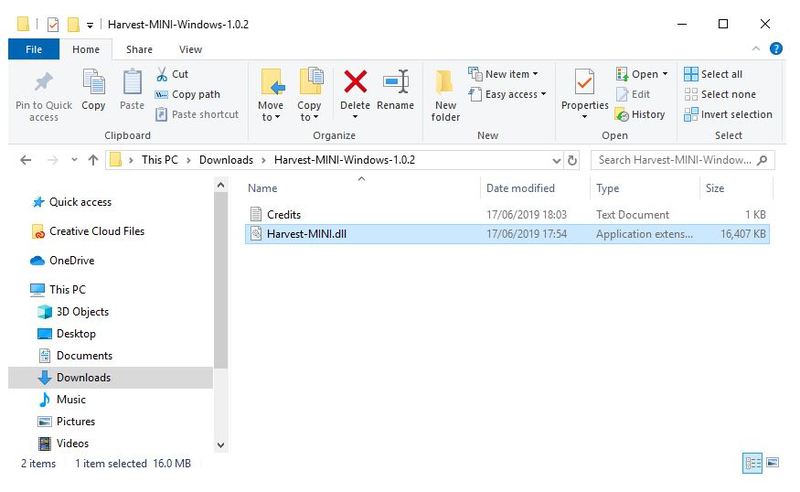Screen dimensions: 800x492
Task: Switch to the Share ribbon tab
Action: coord(139,50)
